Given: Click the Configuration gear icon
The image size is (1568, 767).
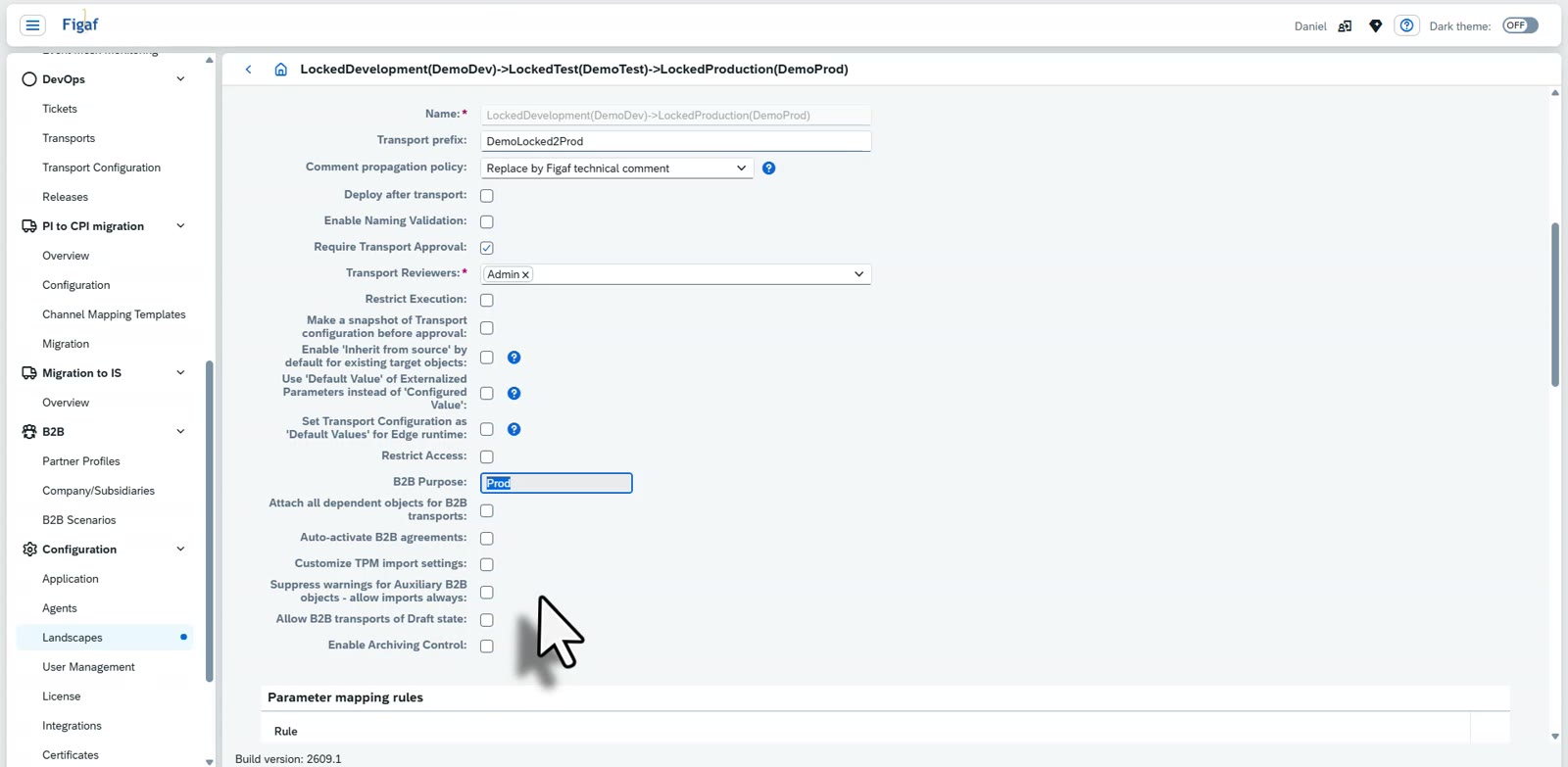Looking at the screenshot, I should point(29,550).
